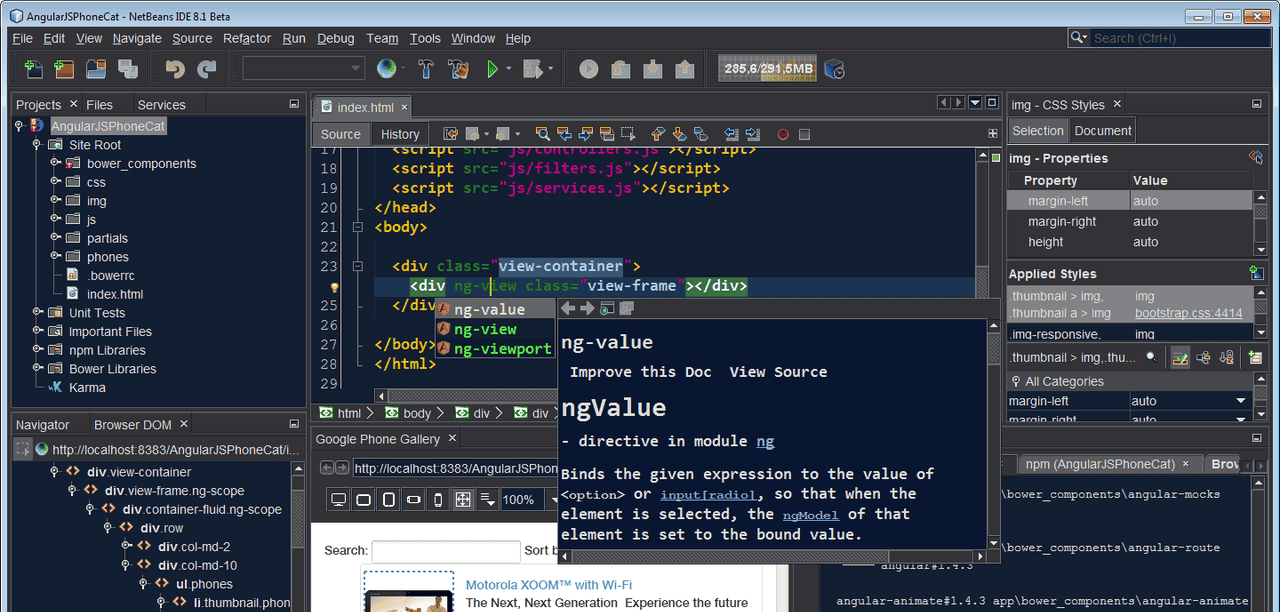Collapse the Site Root tree node

point(38,145)
